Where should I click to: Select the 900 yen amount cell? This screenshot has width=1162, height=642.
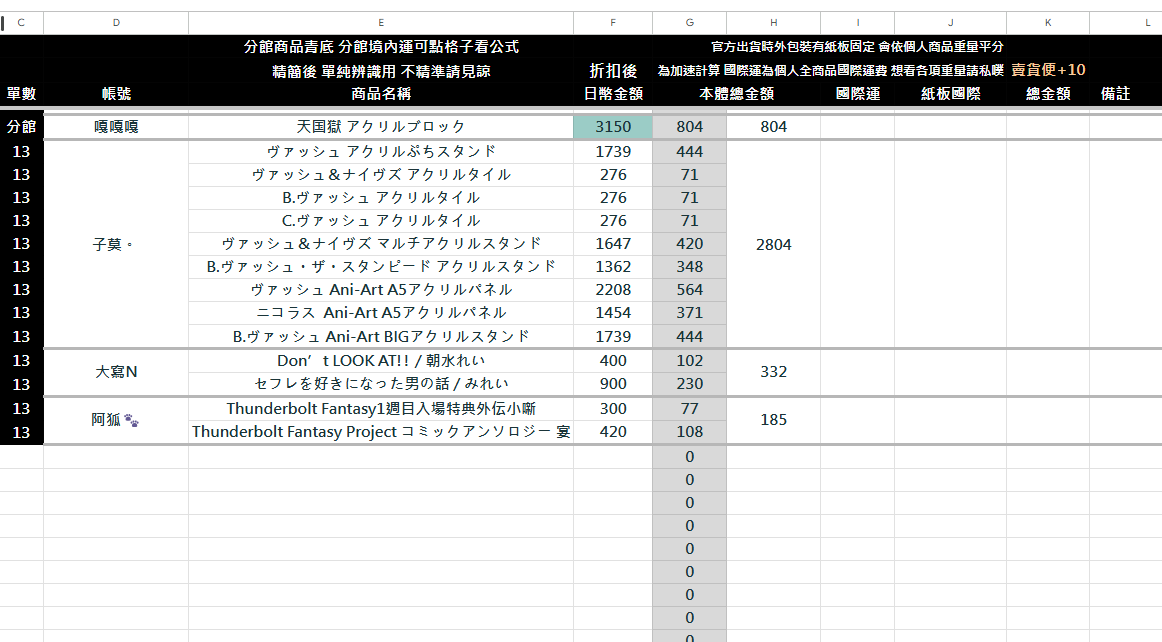613,383
